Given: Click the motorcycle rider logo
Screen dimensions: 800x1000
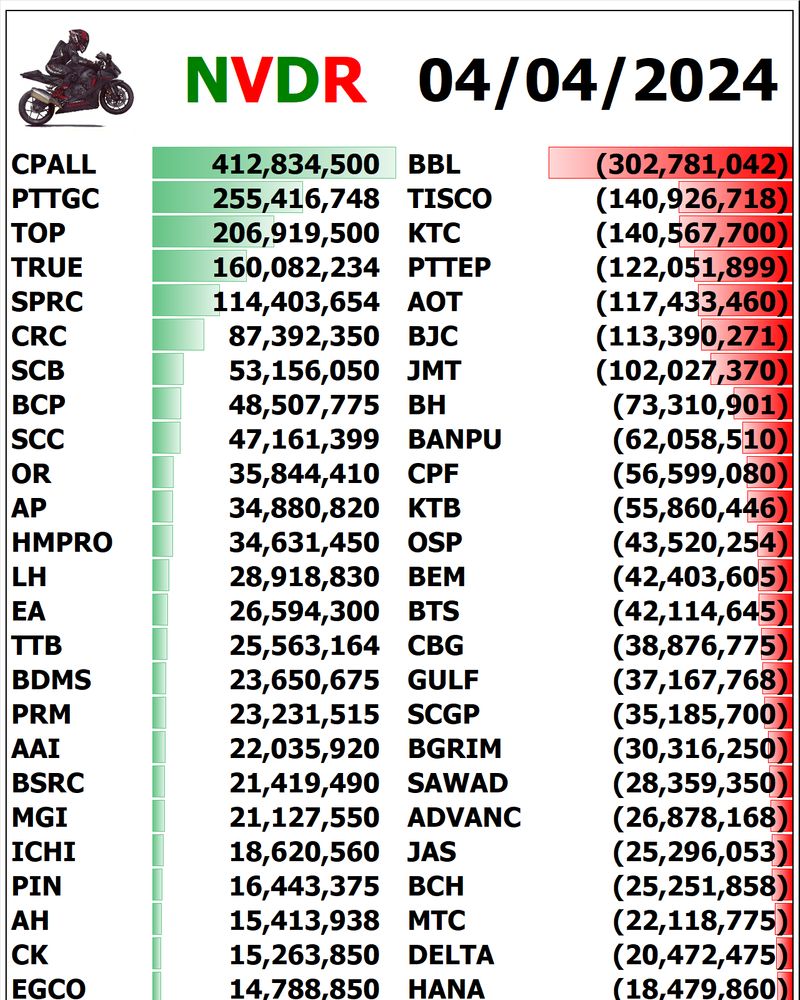Looking at the screenshot, I should (75, 78).
